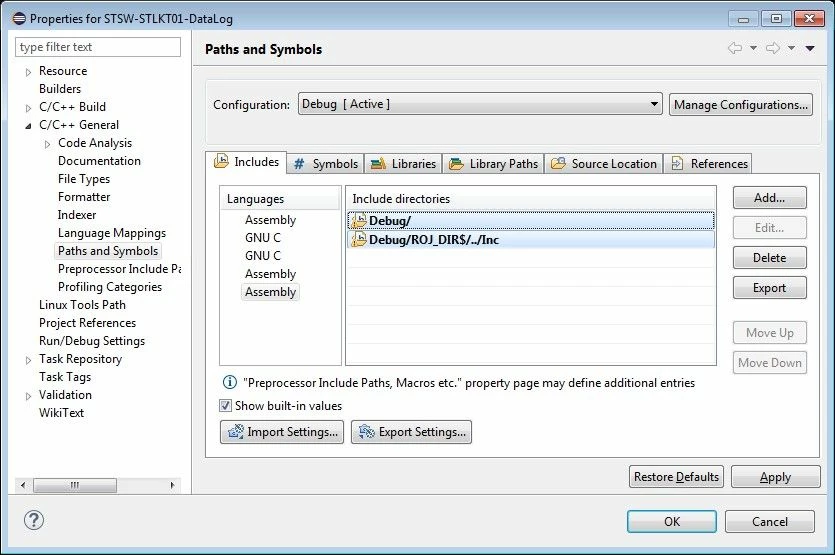The image size is (835, 555).
Task: Click the Debug/ROJ_DIR$/../Inc folder icon
Action: click(x=359, y=240)
